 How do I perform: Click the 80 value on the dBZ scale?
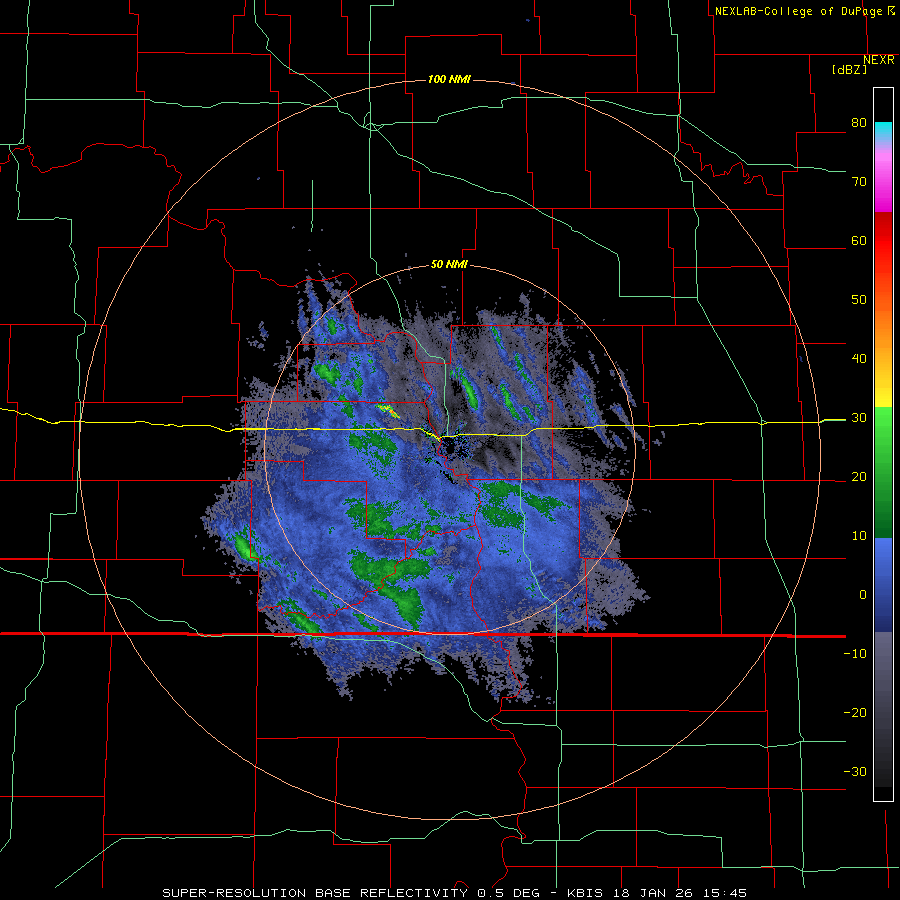[859, 122]
